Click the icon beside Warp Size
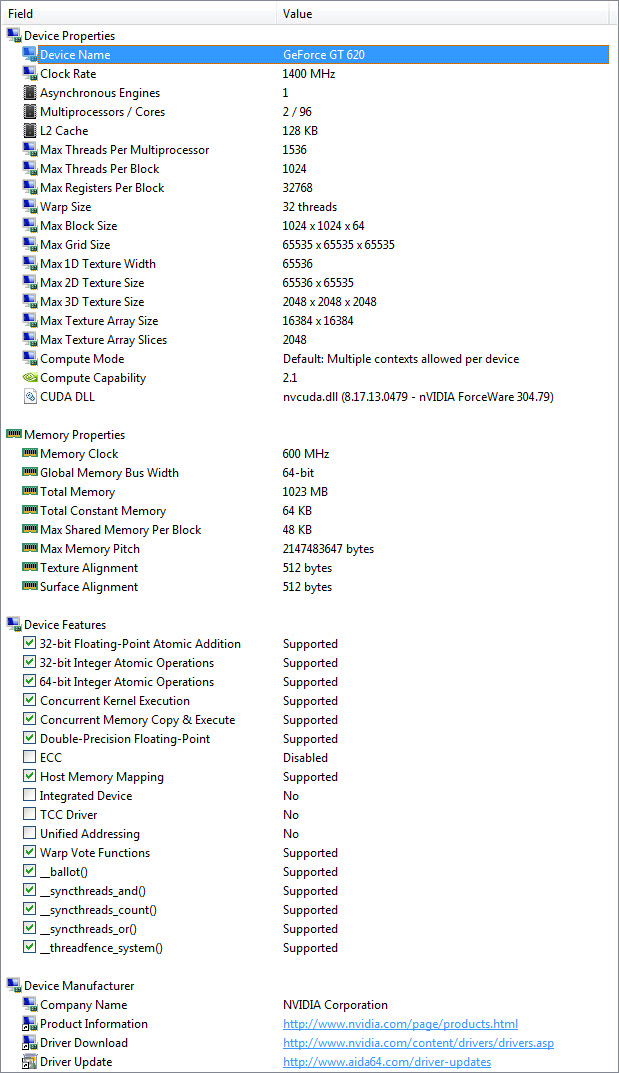The height and width of the screenshot is (1073, 619). (30, 207)
